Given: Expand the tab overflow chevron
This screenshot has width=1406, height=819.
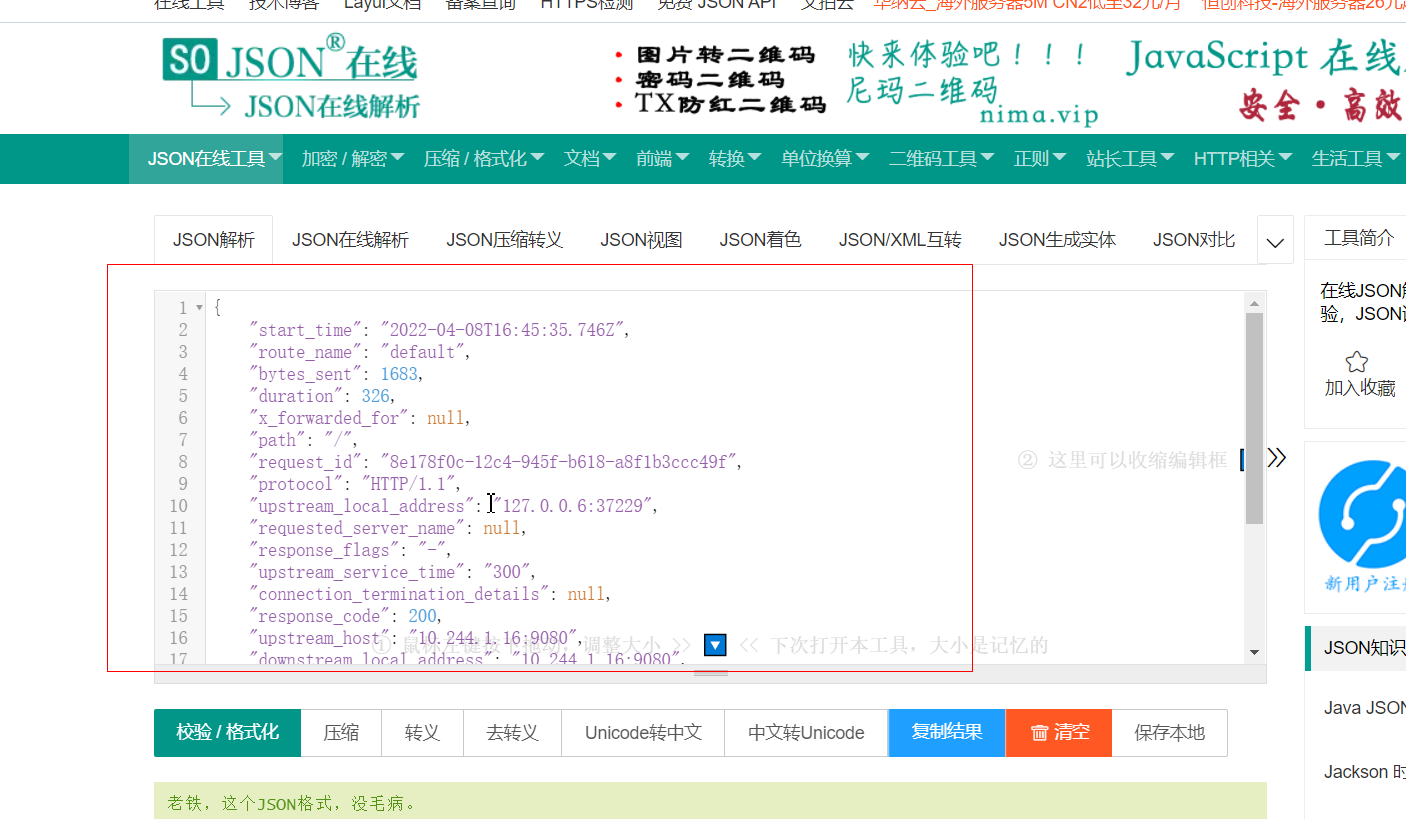Looking at the screenshot, I should (x=1275, y=242).
